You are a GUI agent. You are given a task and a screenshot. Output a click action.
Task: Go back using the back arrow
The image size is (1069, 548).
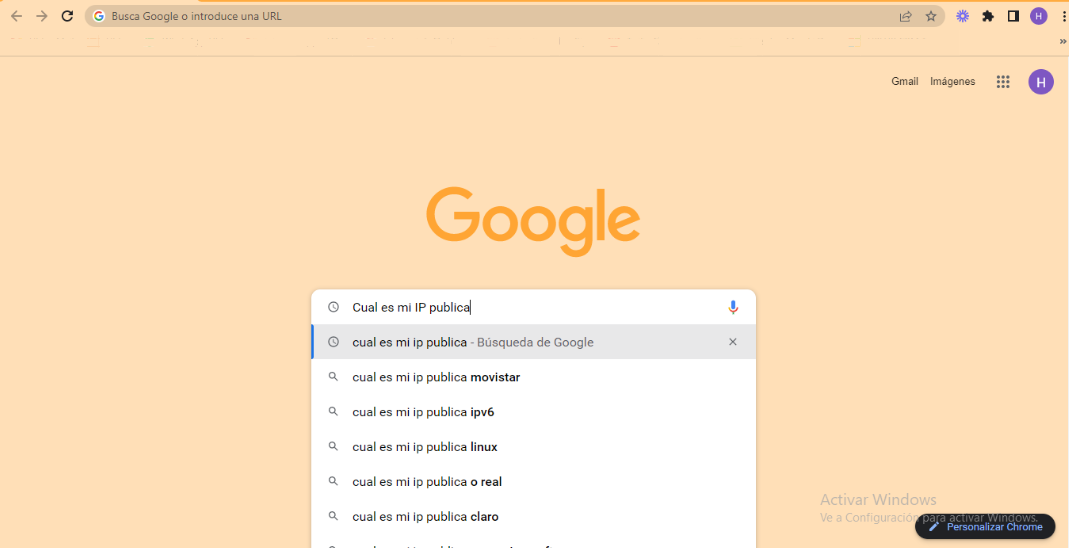[x=16, y=16]
